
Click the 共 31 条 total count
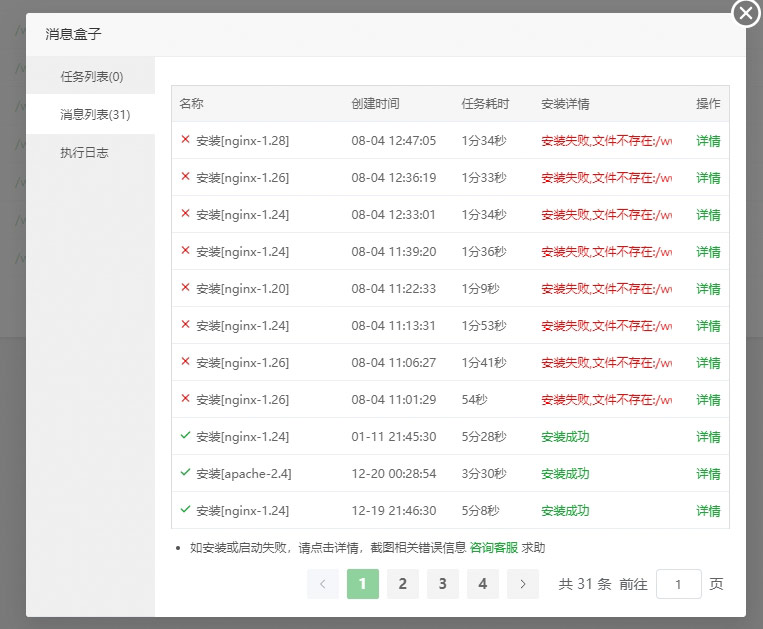pyautogui.click(x=585, y=584)
